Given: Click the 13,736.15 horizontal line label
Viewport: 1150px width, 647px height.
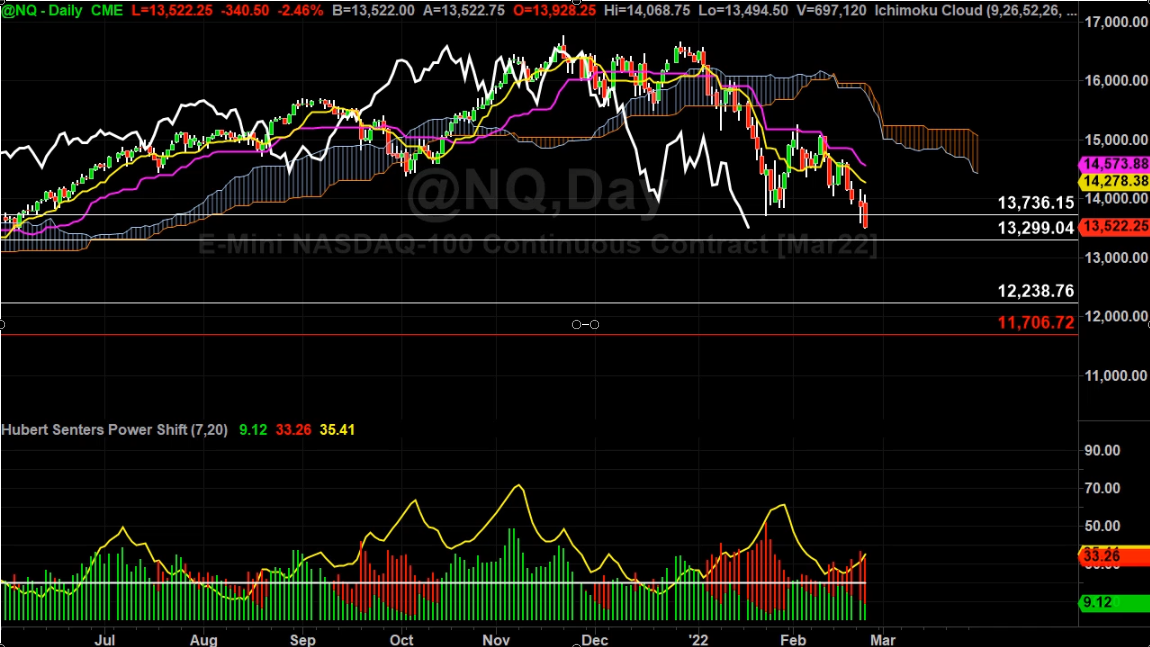Looking at the screenshot, I should [1036, 202].
